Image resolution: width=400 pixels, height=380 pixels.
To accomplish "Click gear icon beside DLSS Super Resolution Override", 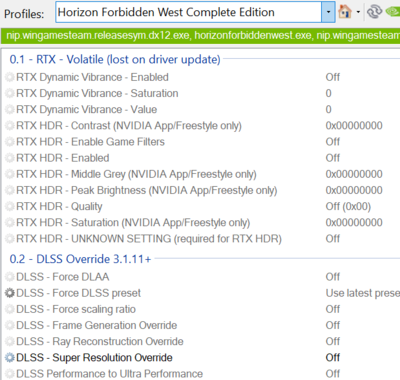I will pyautogui.click(x=10, y=358).
